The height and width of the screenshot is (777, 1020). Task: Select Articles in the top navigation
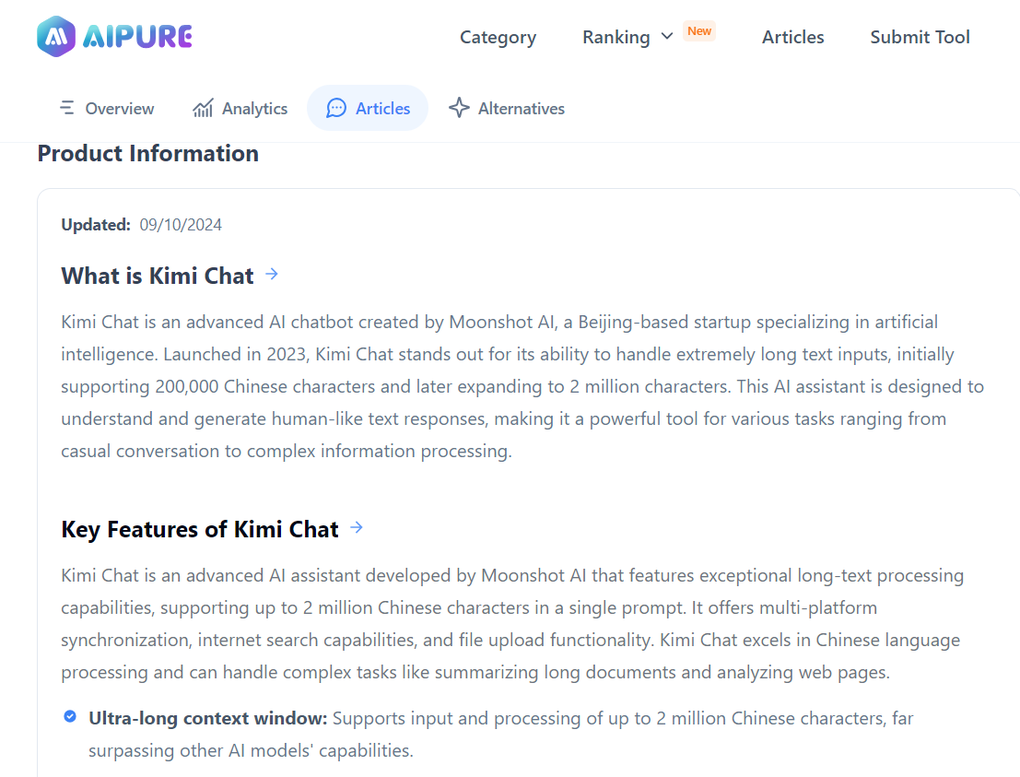pyautogui.click(x=792, y=37)
